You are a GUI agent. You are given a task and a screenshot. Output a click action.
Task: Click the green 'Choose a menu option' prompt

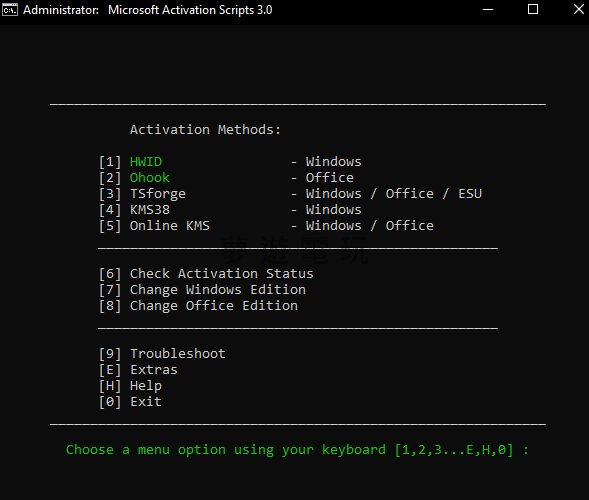coord(298,450)
